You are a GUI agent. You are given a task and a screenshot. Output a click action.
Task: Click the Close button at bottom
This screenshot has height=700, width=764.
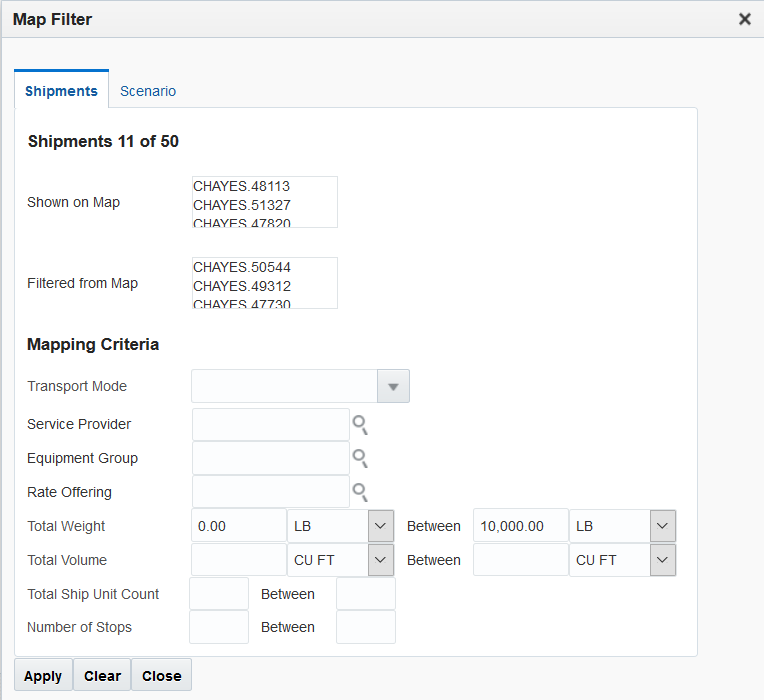point(161,676)
